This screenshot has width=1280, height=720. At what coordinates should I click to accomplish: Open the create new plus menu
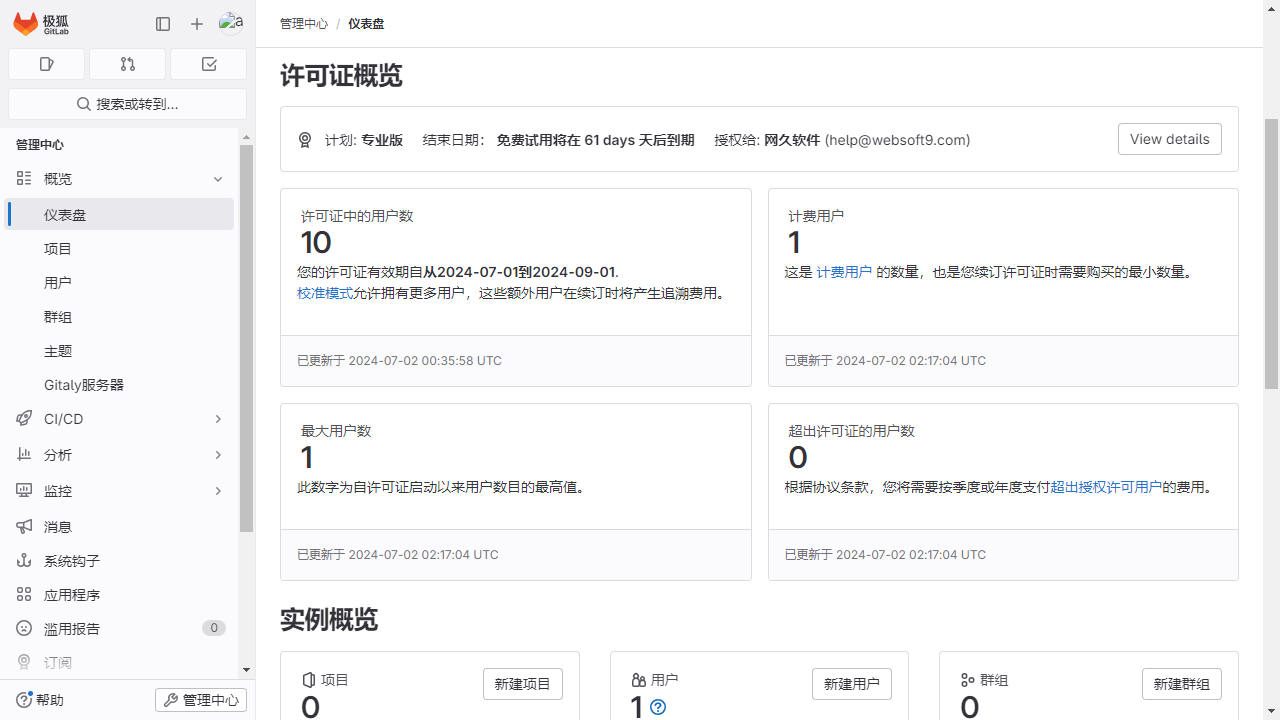[197, 24]
